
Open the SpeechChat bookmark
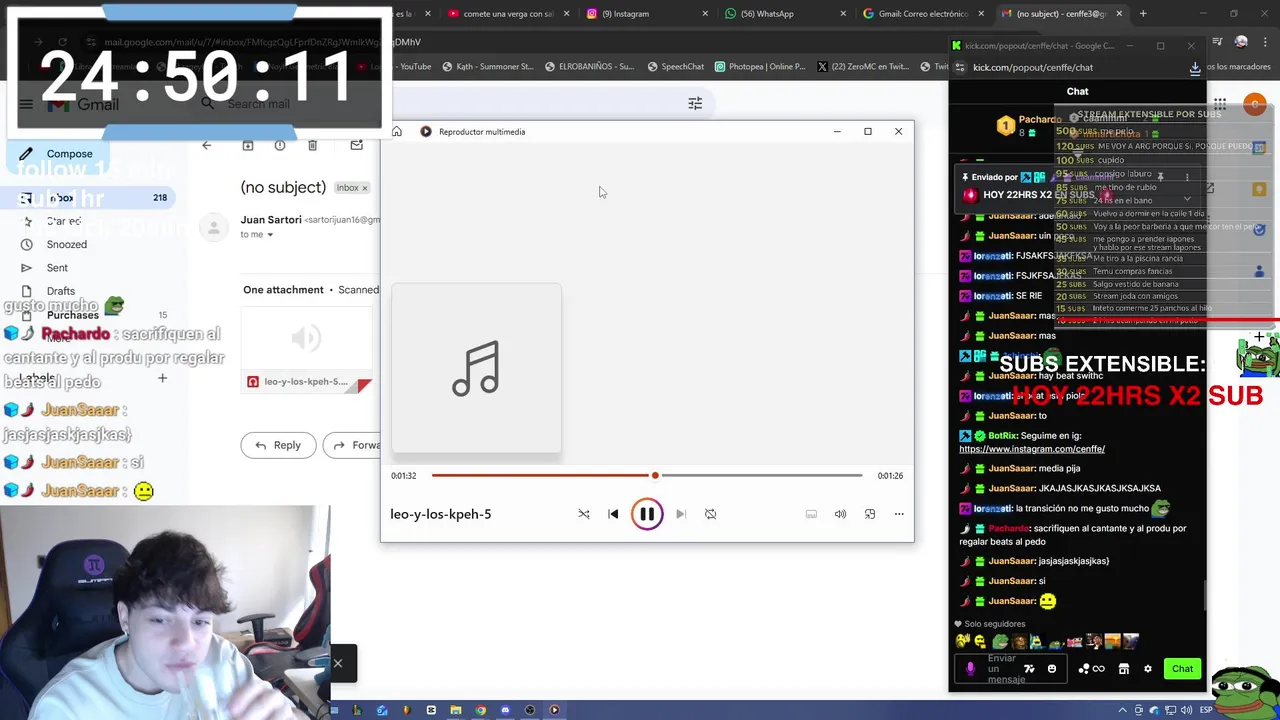(675, 67)
